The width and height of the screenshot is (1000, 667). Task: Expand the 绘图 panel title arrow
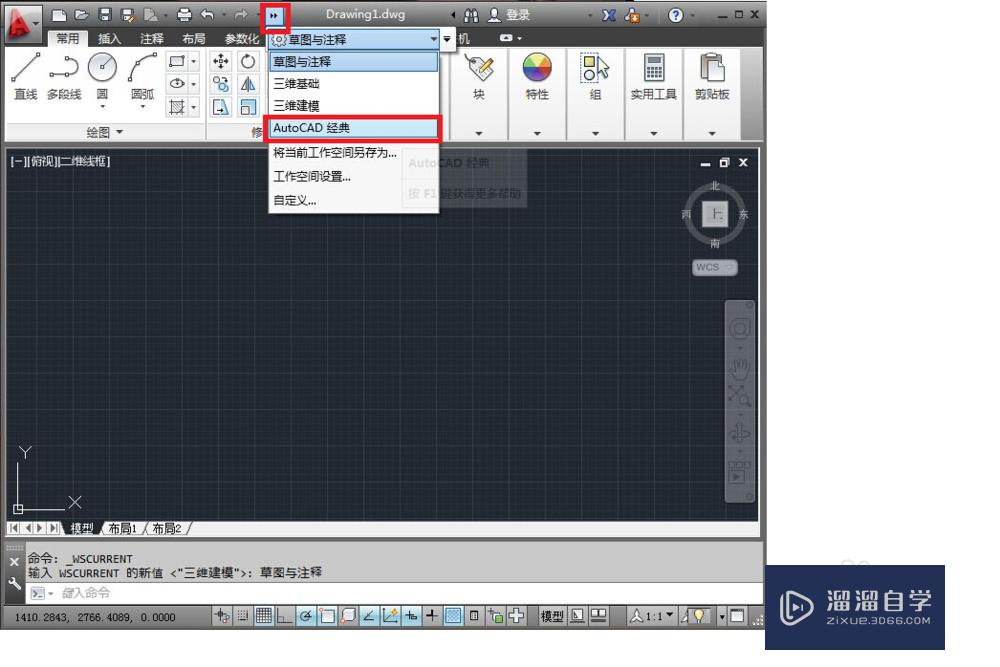119,132
